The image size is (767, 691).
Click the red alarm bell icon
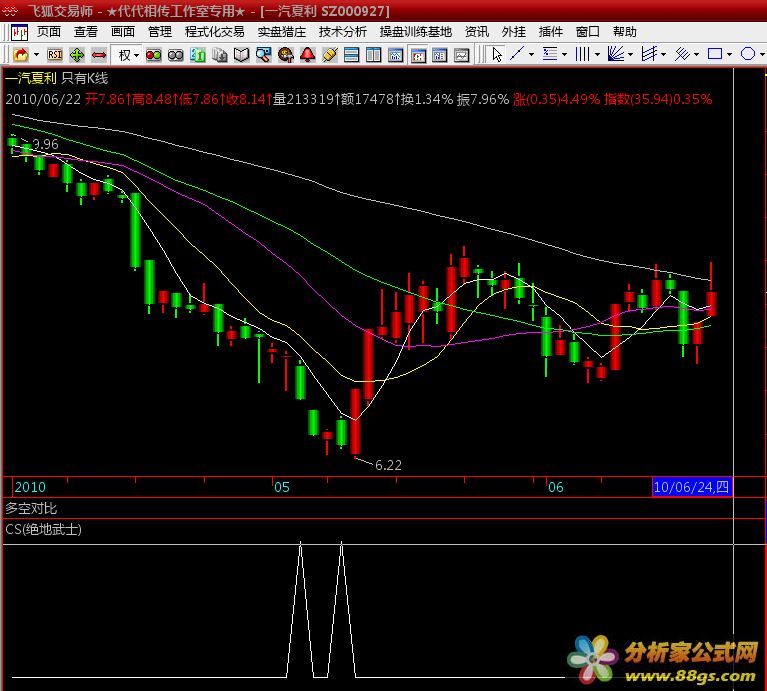[x=308, y=54]
